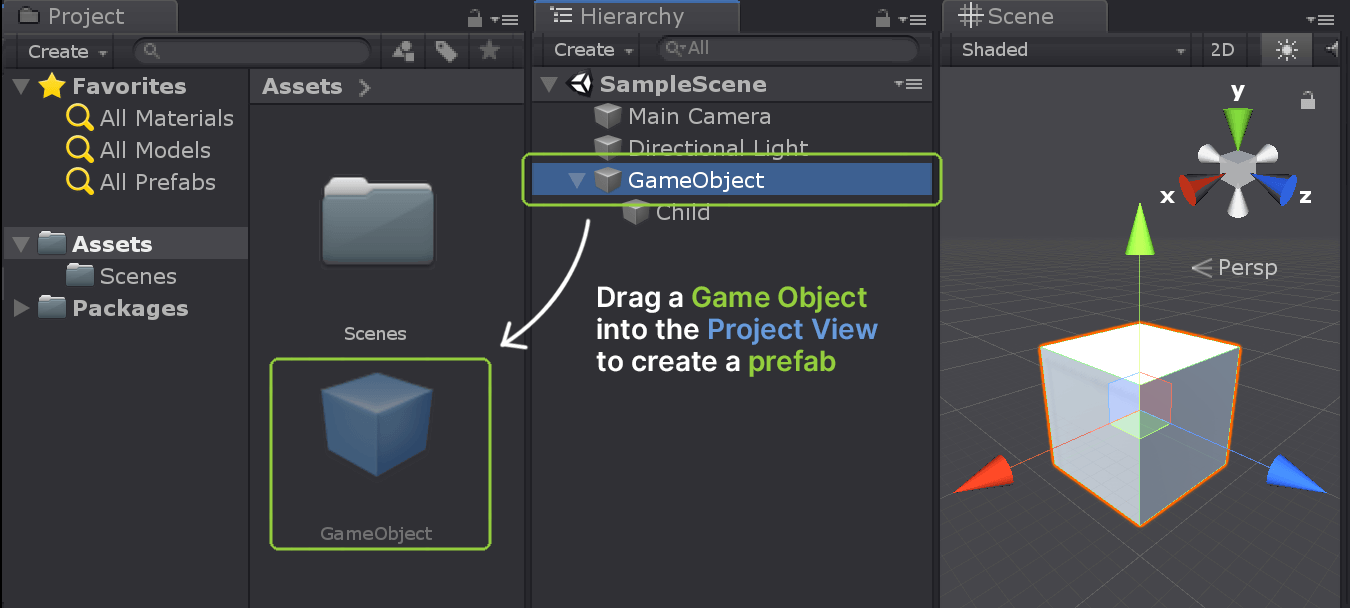Toggle scene lighting with the sun icon
Viewport: 1350px width, 608px height.
[x=1286, y=49]
